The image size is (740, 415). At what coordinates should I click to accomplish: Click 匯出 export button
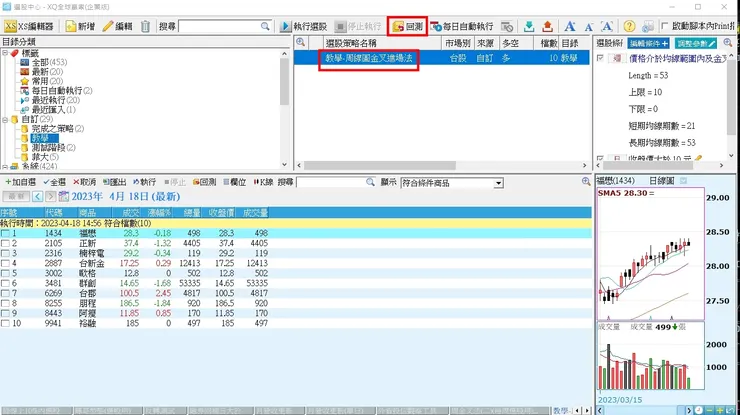(x=114, y=182)
